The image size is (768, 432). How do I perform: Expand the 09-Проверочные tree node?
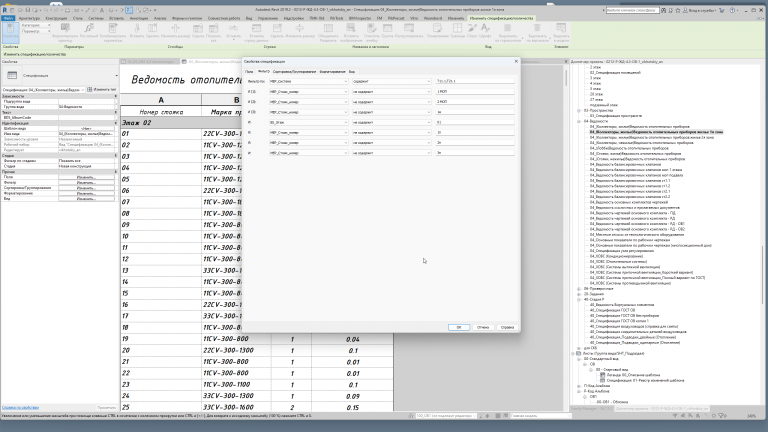579,288
